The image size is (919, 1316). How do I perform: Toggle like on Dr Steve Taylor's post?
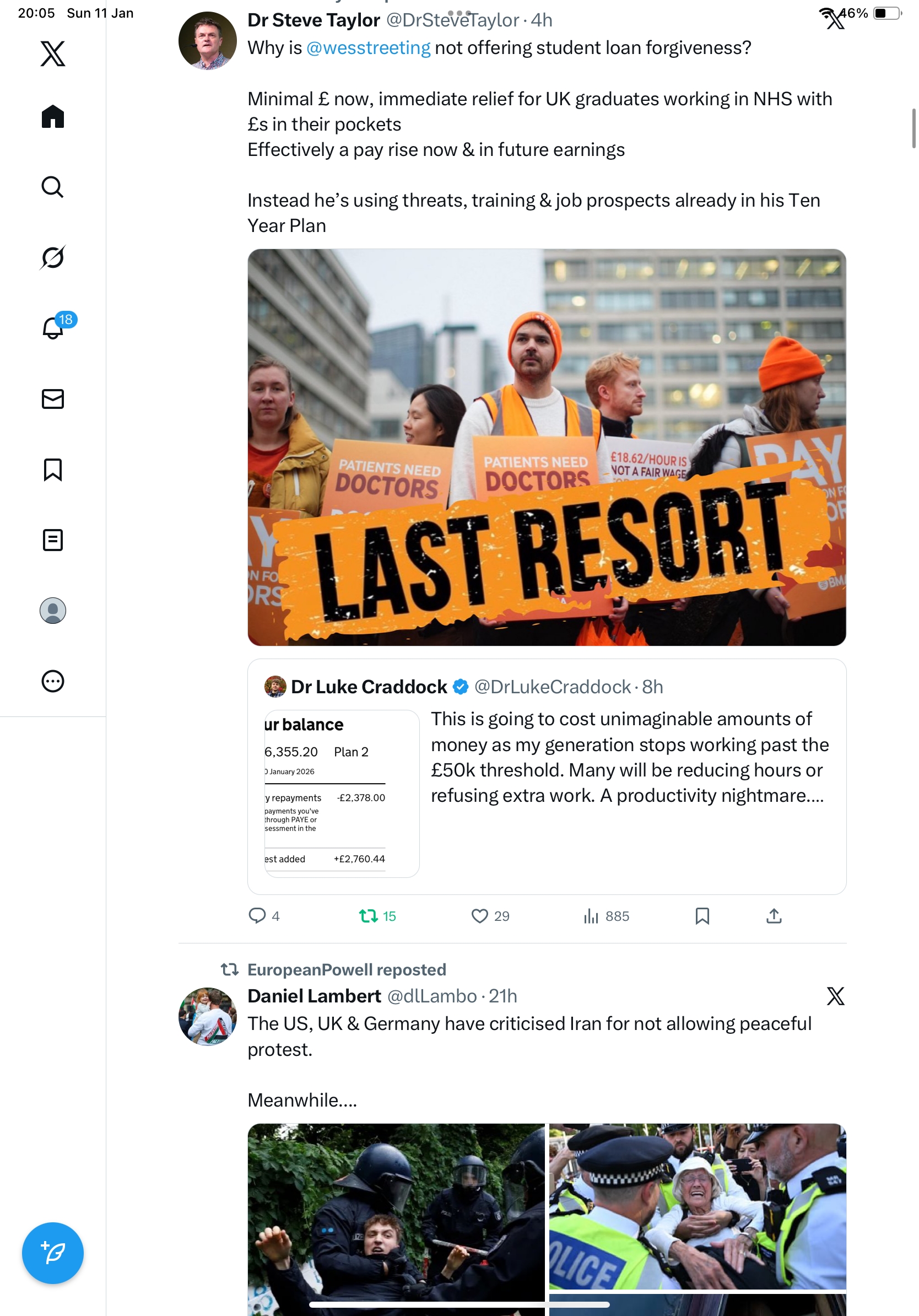[x=490, y=916]
